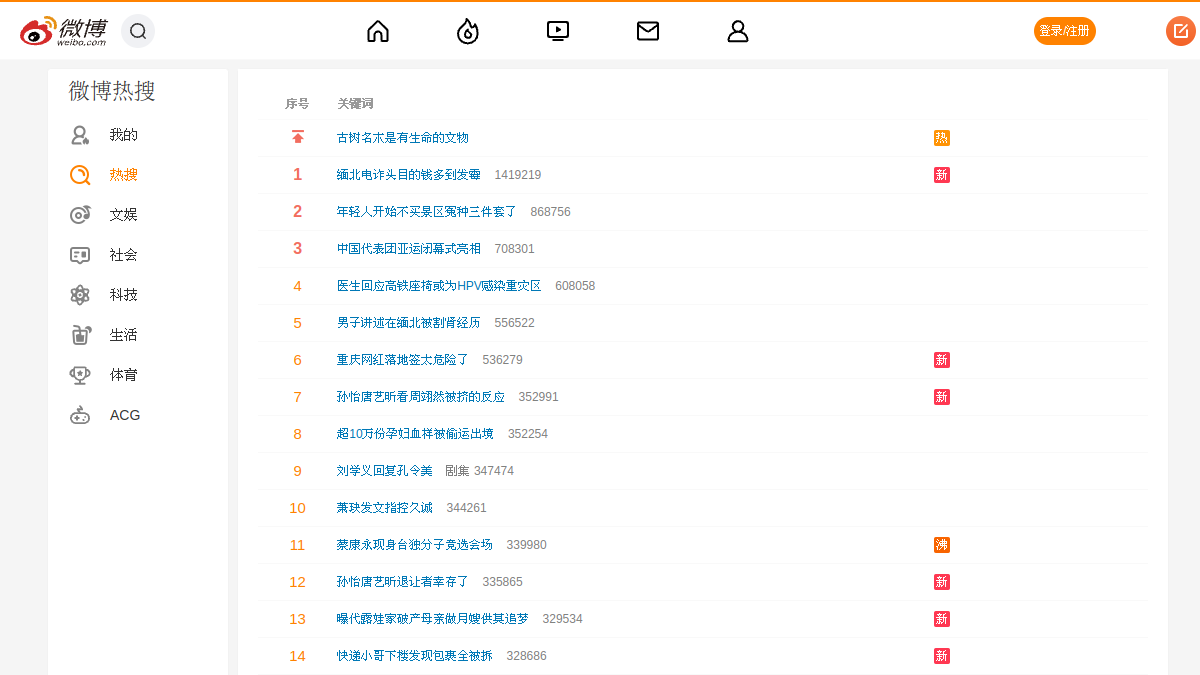Screen dimensions: 1200x675
Task: Click heat count 708301
Action: 515,249
